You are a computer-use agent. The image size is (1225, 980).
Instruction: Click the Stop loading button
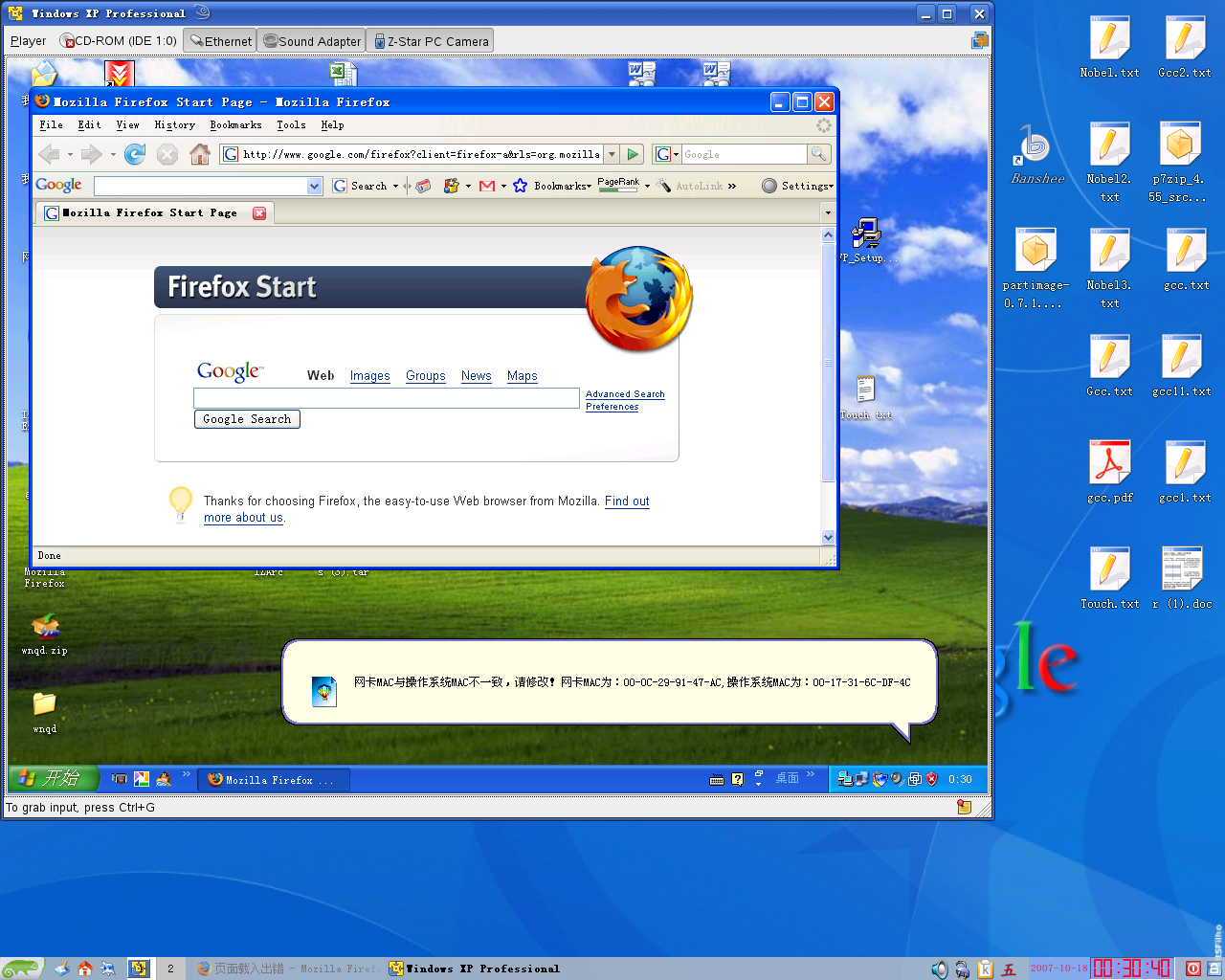[167, 154]
